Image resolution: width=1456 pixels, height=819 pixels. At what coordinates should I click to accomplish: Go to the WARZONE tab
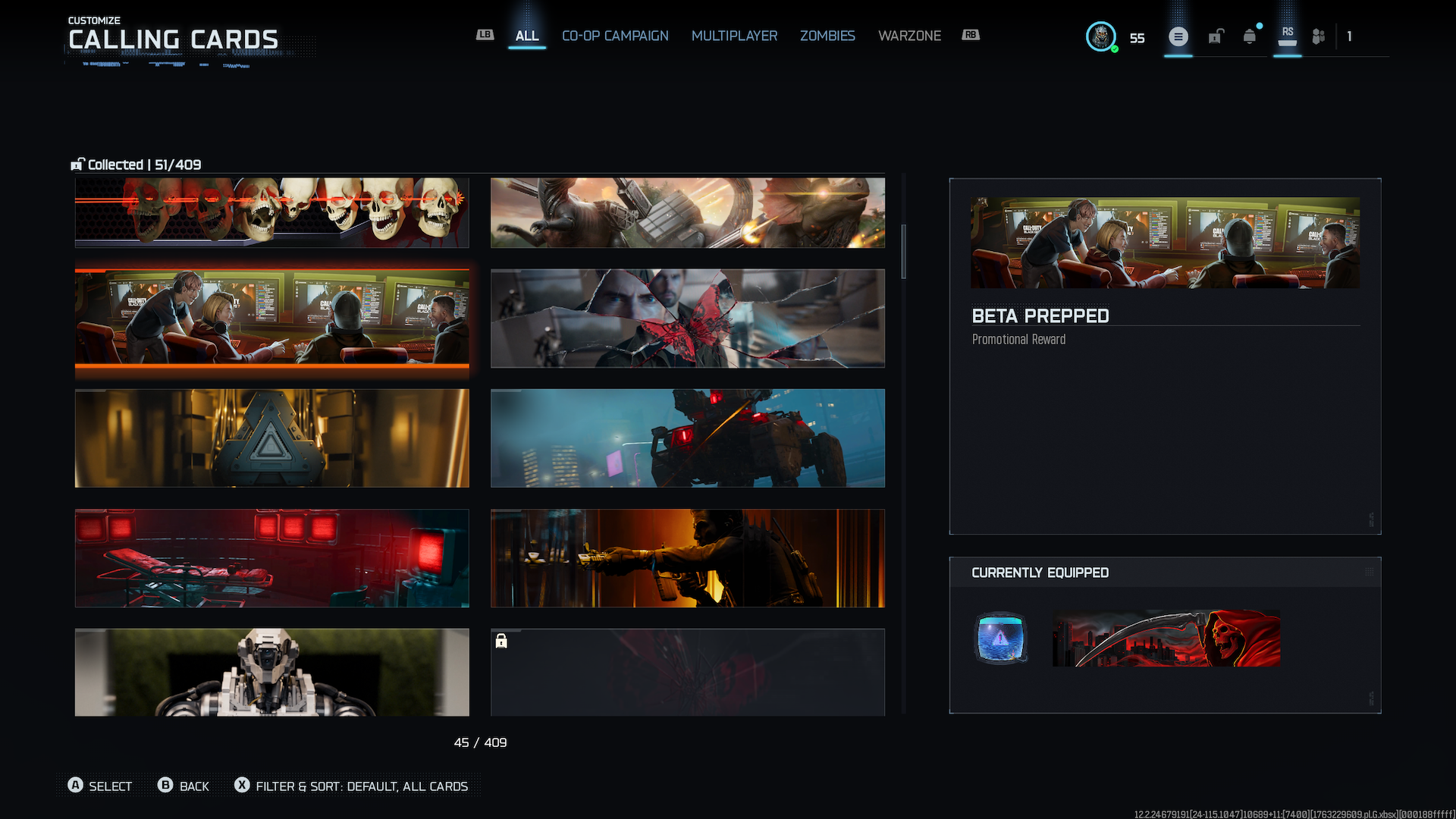909,36
